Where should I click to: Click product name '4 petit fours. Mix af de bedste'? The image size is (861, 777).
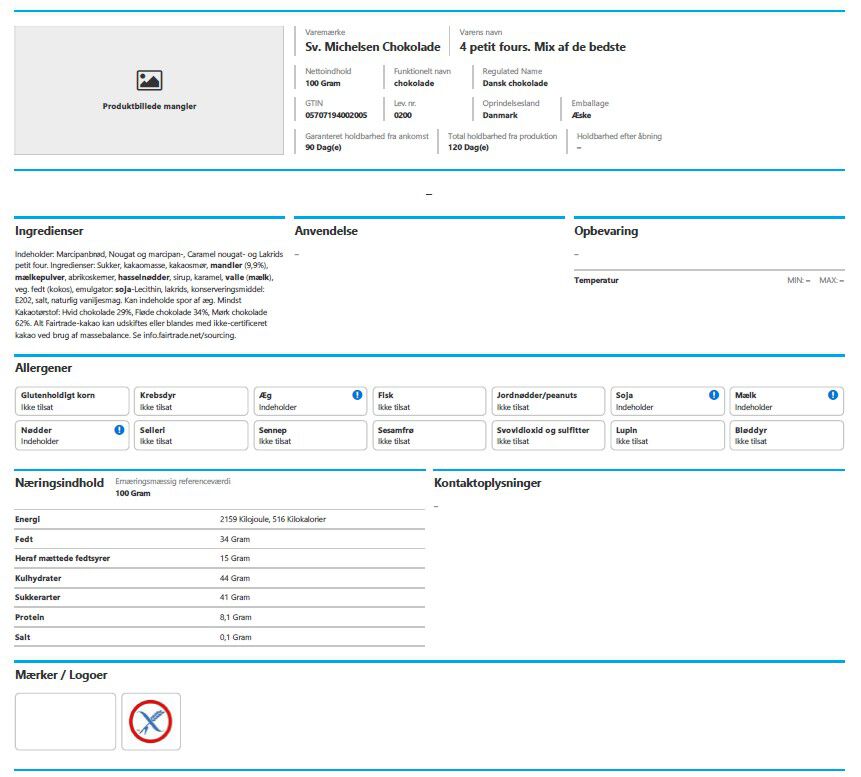pos(543,47)
